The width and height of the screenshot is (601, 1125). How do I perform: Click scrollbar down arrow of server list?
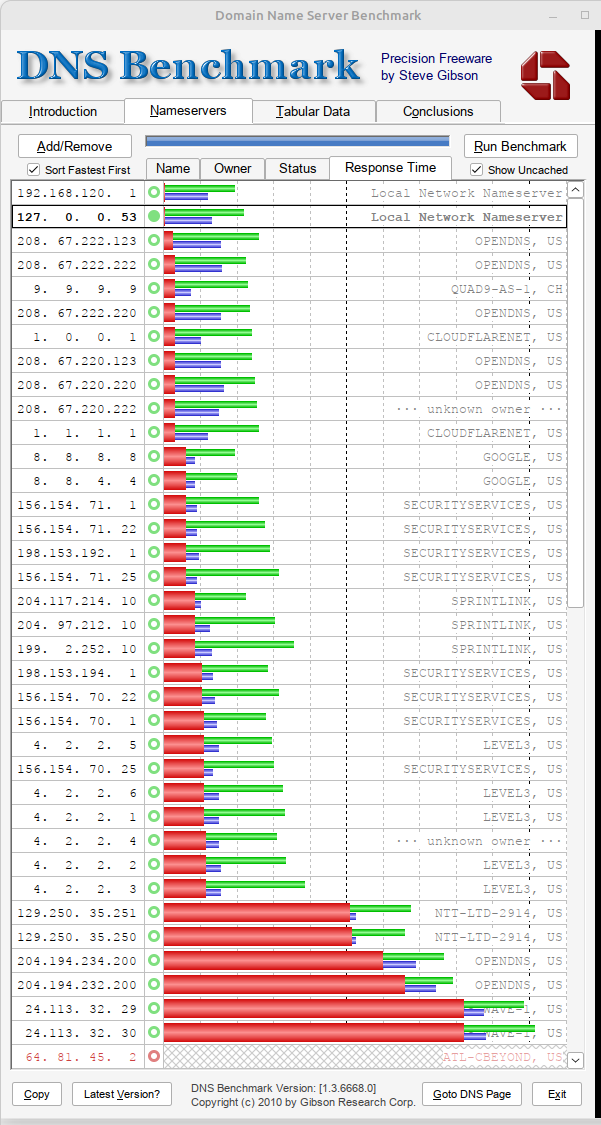575,1059
